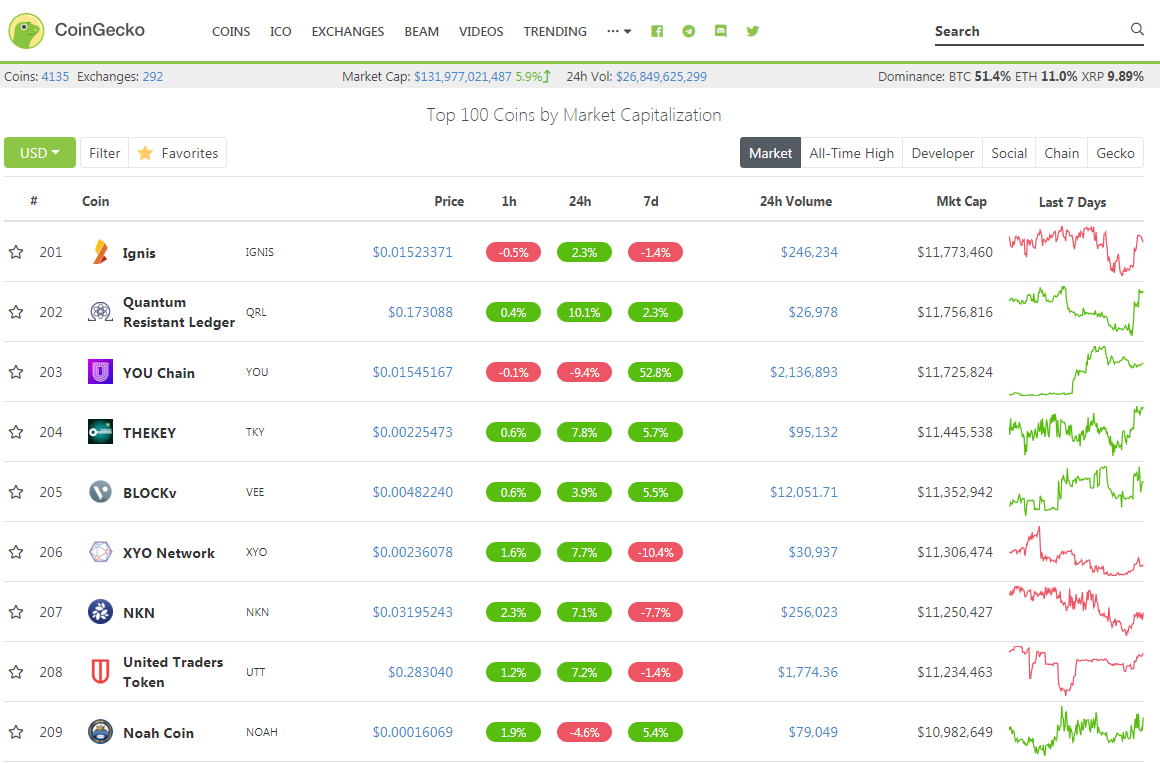Image resolution: width=1160 pixels, height=764 pixels.
Task: Open the Telegram social icon
Action: coord(689,31)
